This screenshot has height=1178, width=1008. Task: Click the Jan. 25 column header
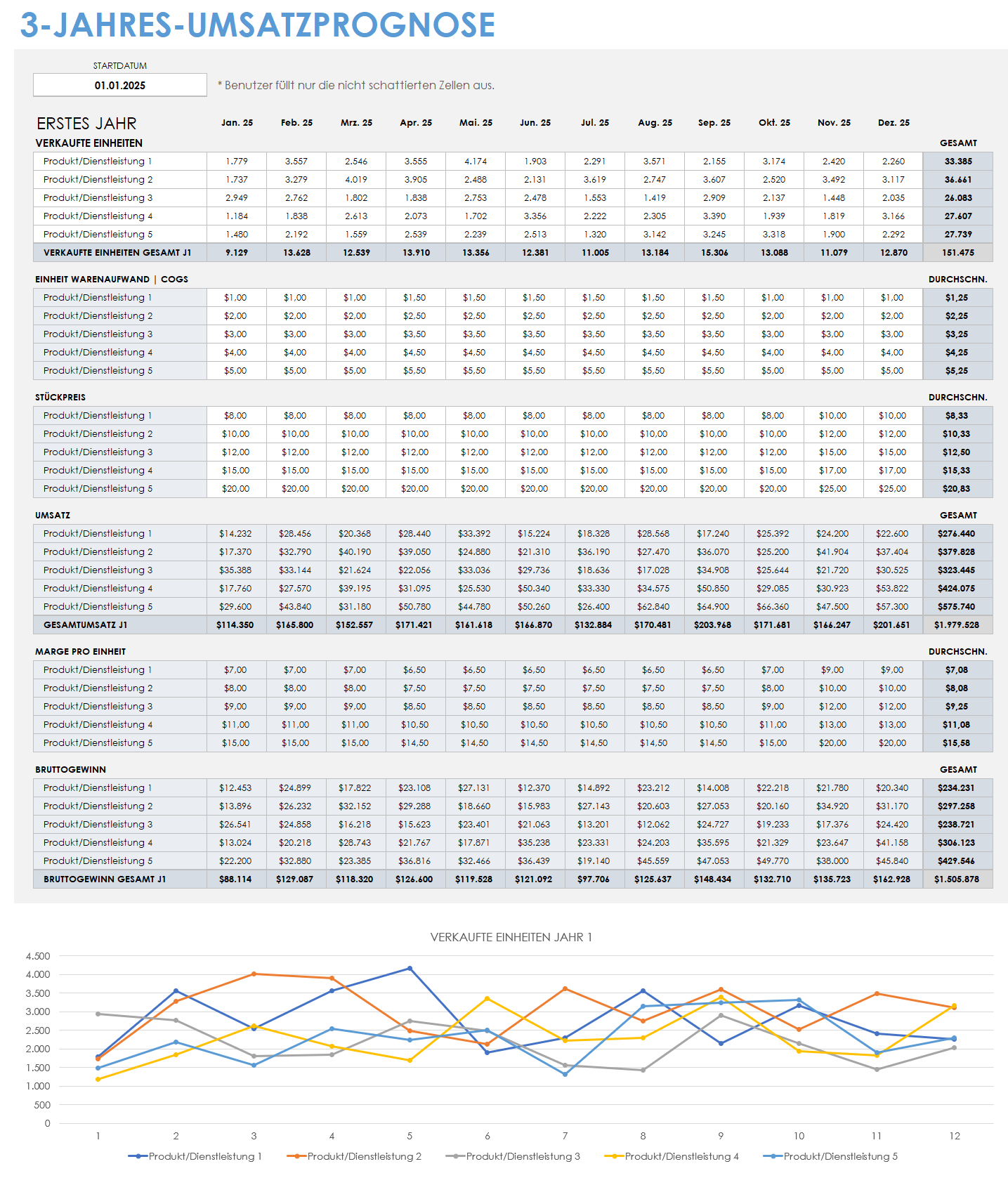[x=237, y=122]
